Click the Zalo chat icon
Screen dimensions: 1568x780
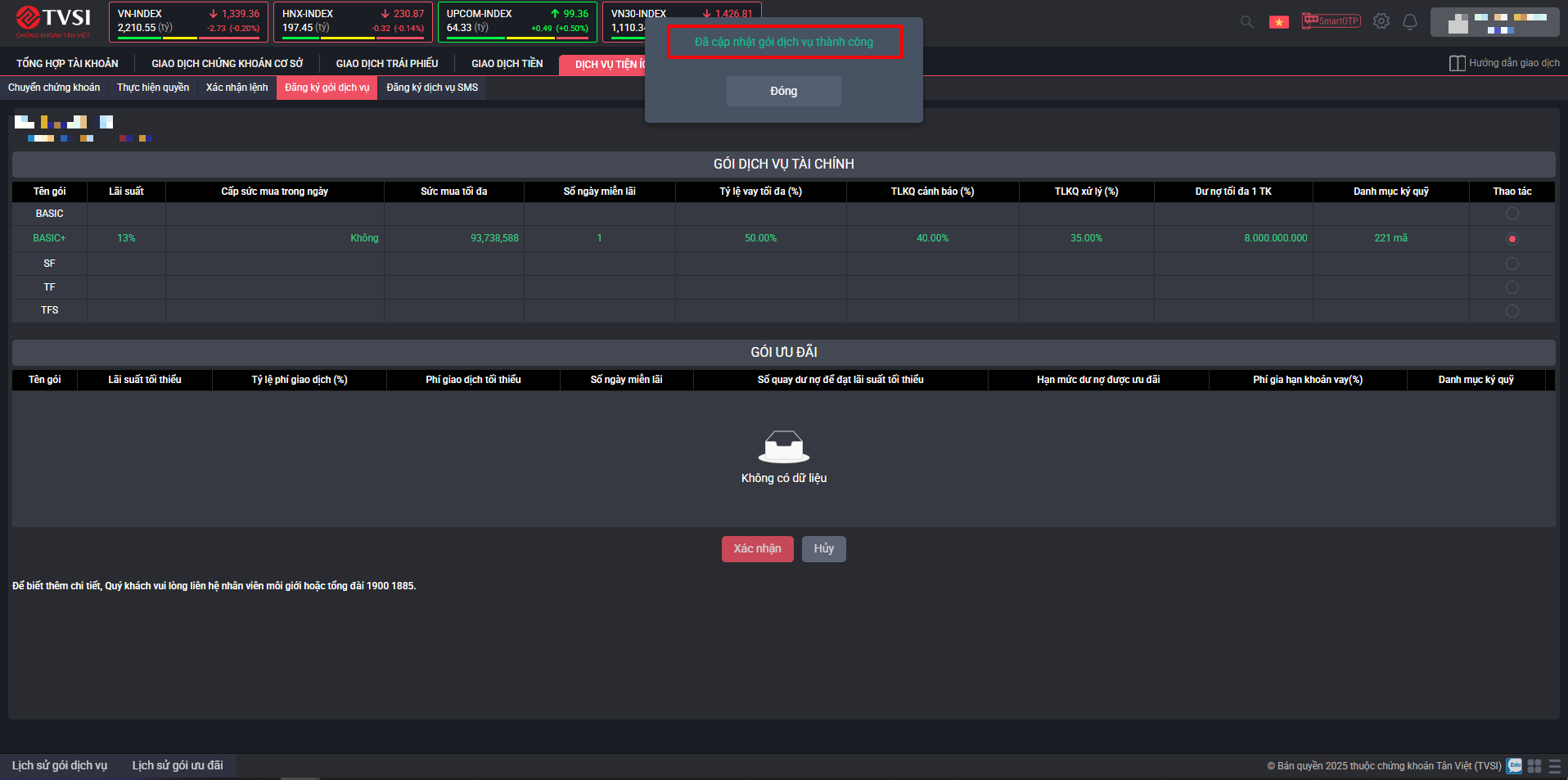[x=1514, y=766]
